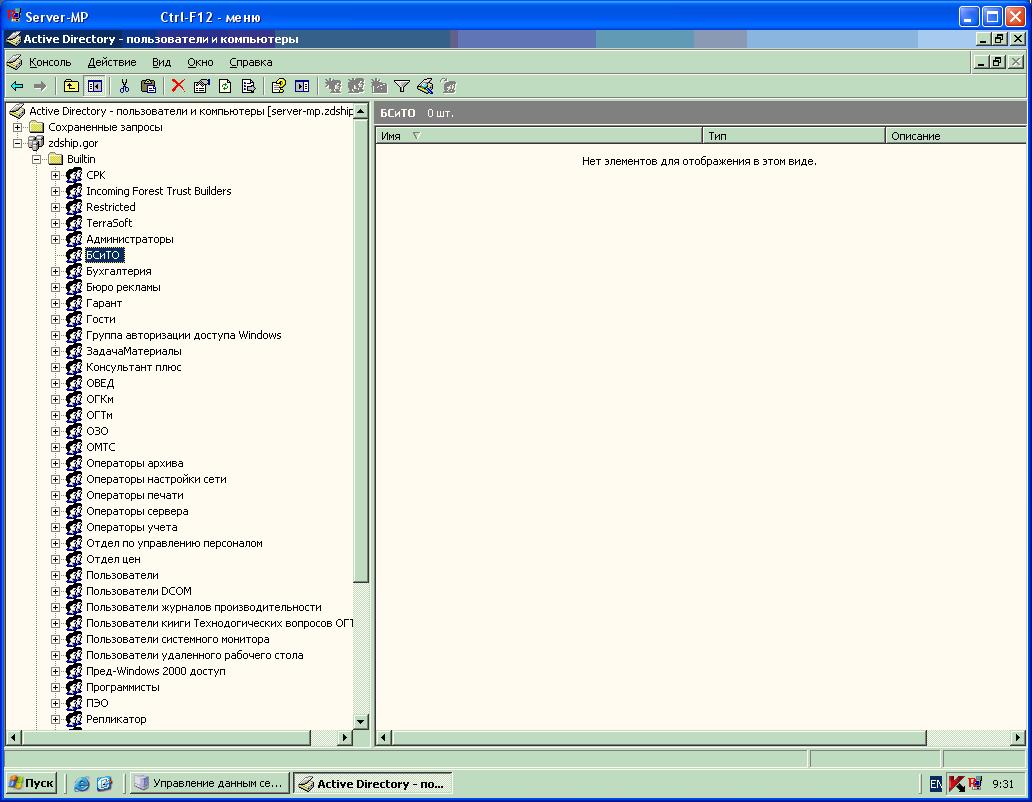1032x802 pixels.
Task: Click the Help question mark icon
Action: (278, 86)
